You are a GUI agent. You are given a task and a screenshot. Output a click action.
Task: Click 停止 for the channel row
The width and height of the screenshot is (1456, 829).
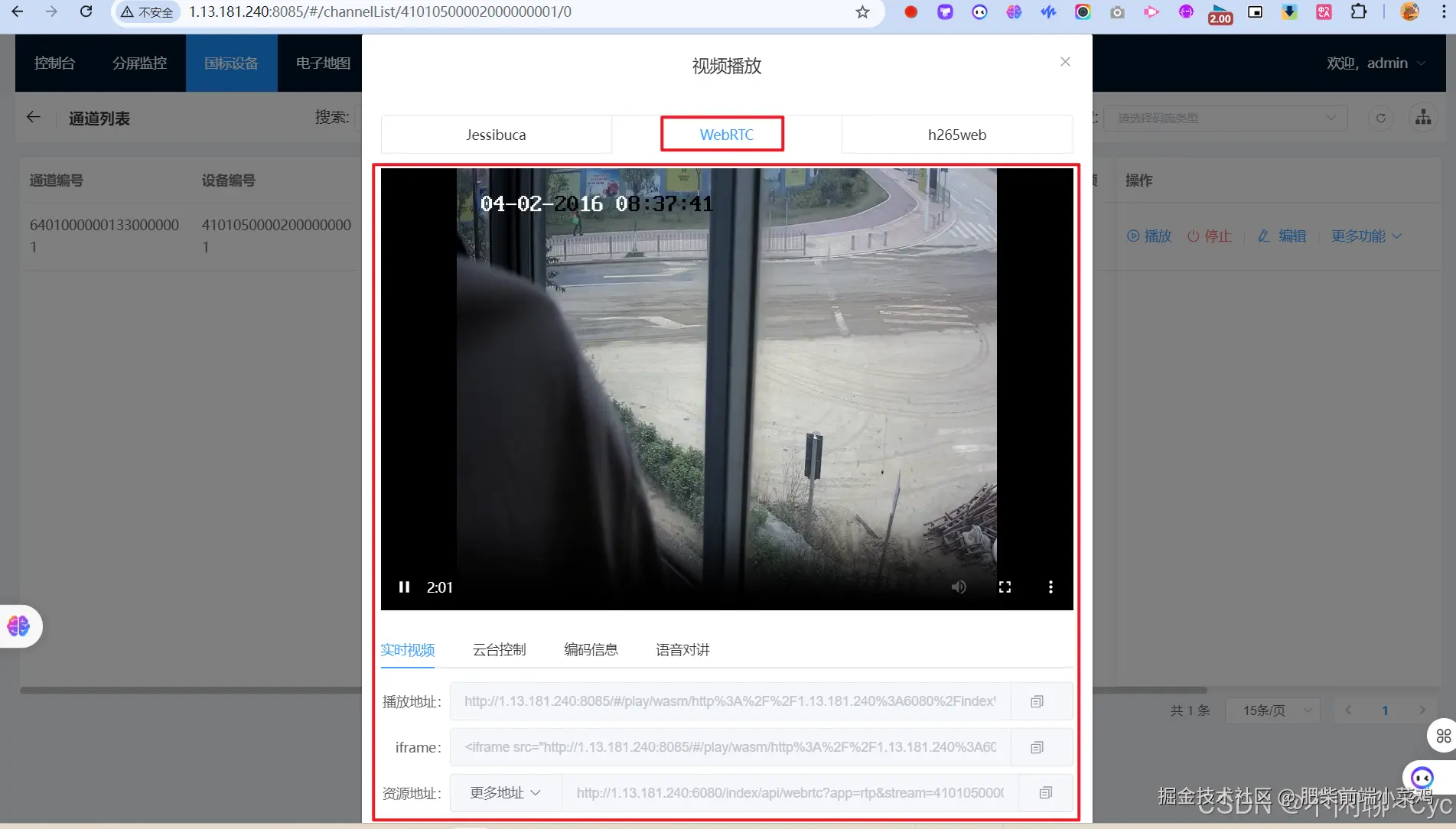click(1210, 236)
